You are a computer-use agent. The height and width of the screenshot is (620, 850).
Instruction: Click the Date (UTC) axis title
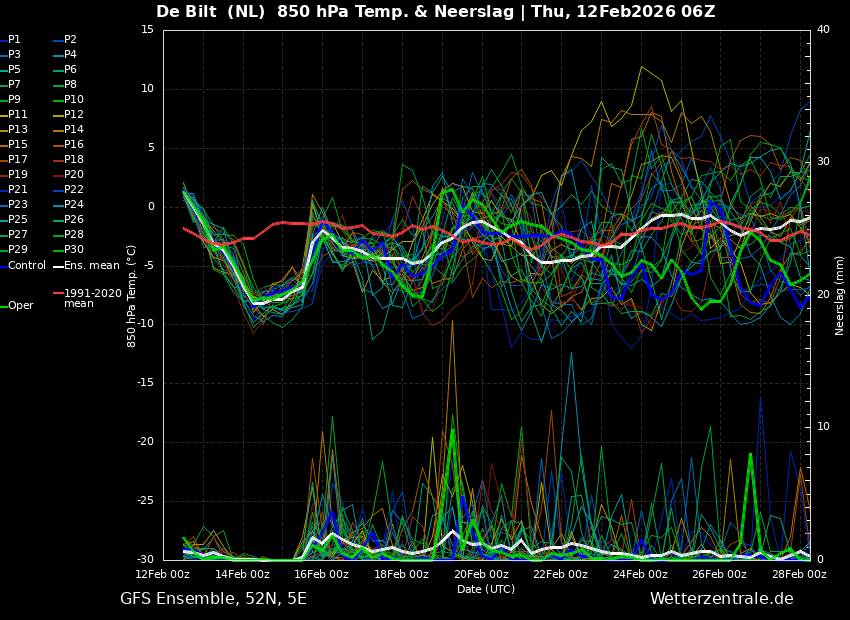(486, 589)
